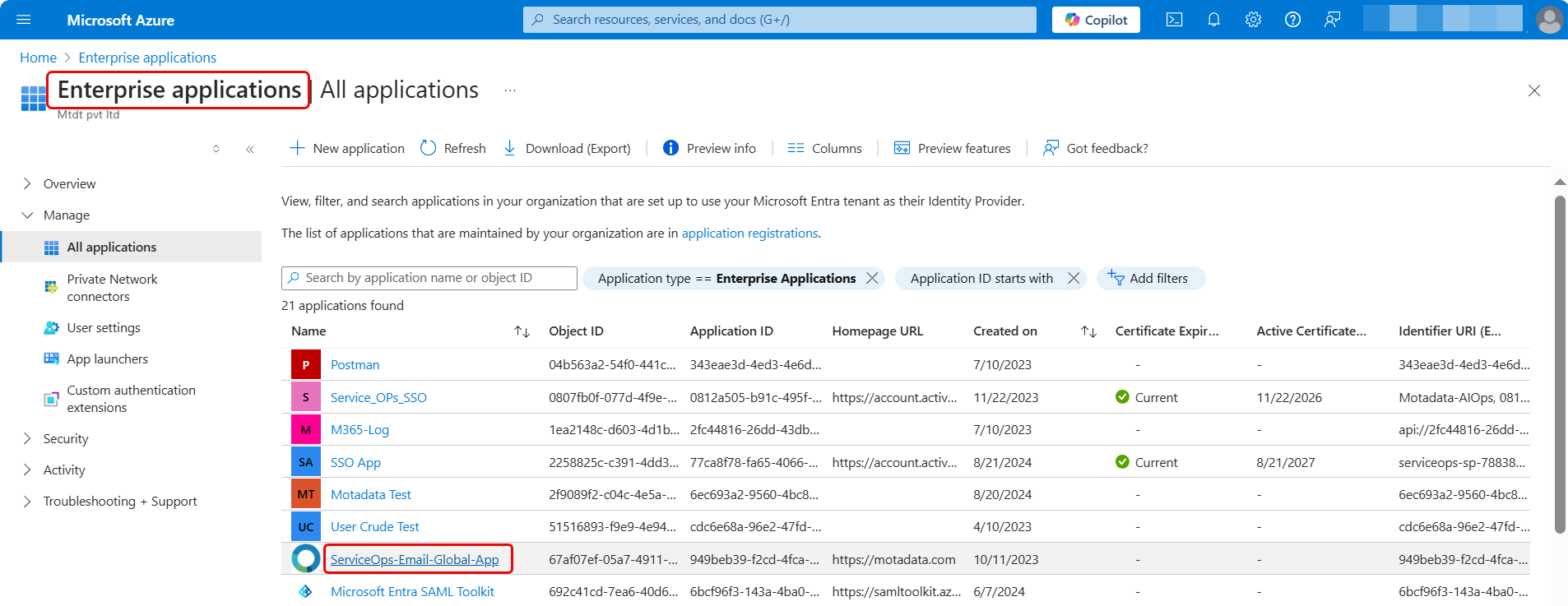1568x606 pixels.
Task: Click the Copilot button
Action: click(x=1096, y=20)
